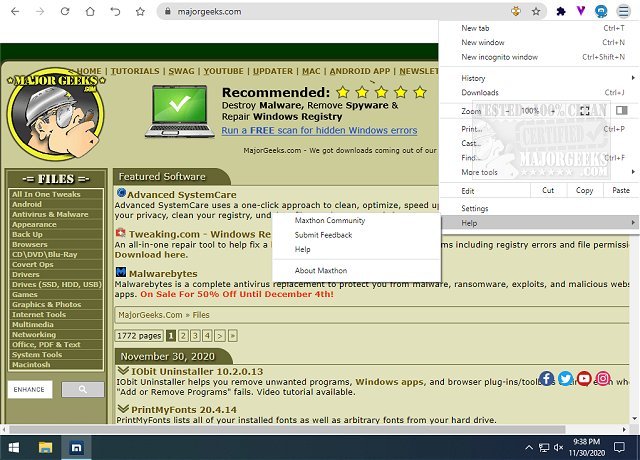Click Copy in Edit row

point(584,190)
